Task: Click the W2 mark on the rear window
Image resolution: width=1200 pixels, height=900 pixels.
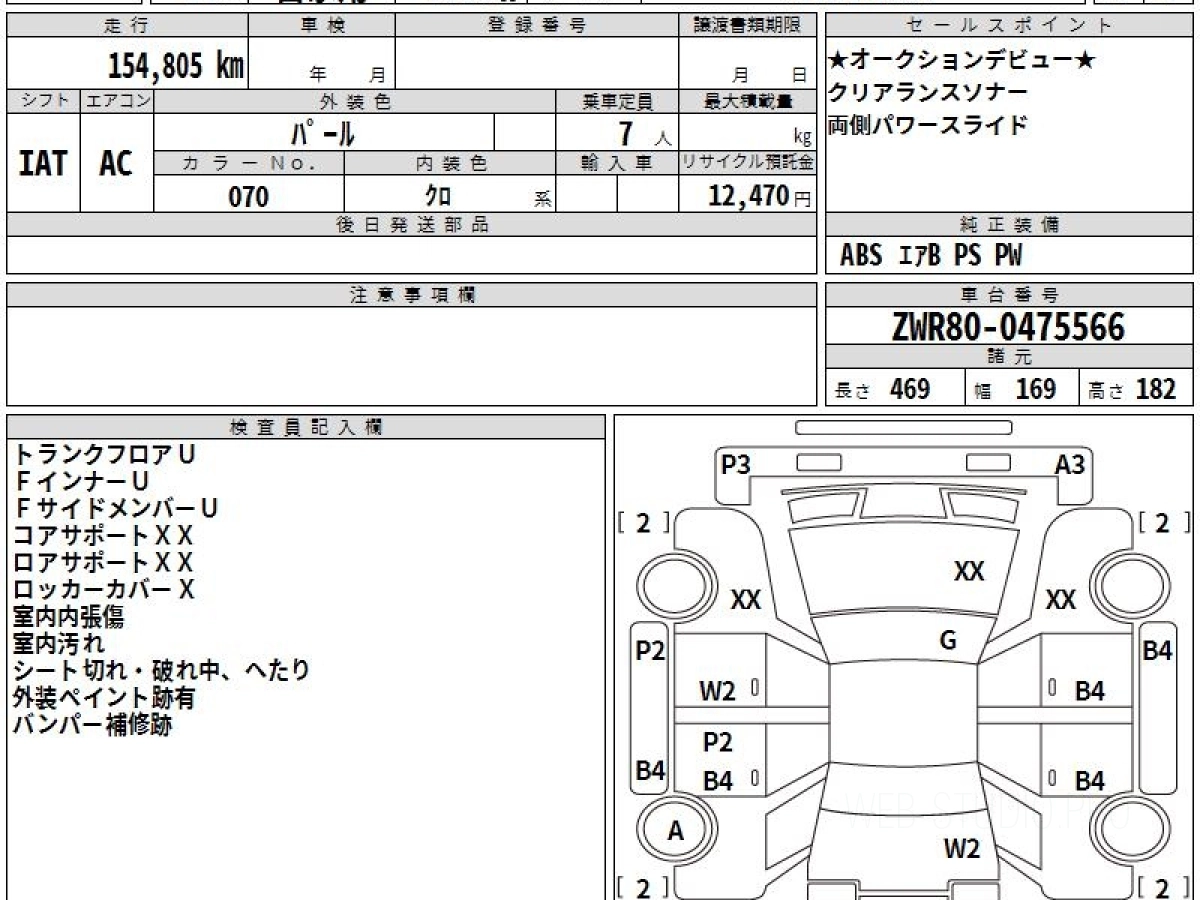Action: point(962,849)
